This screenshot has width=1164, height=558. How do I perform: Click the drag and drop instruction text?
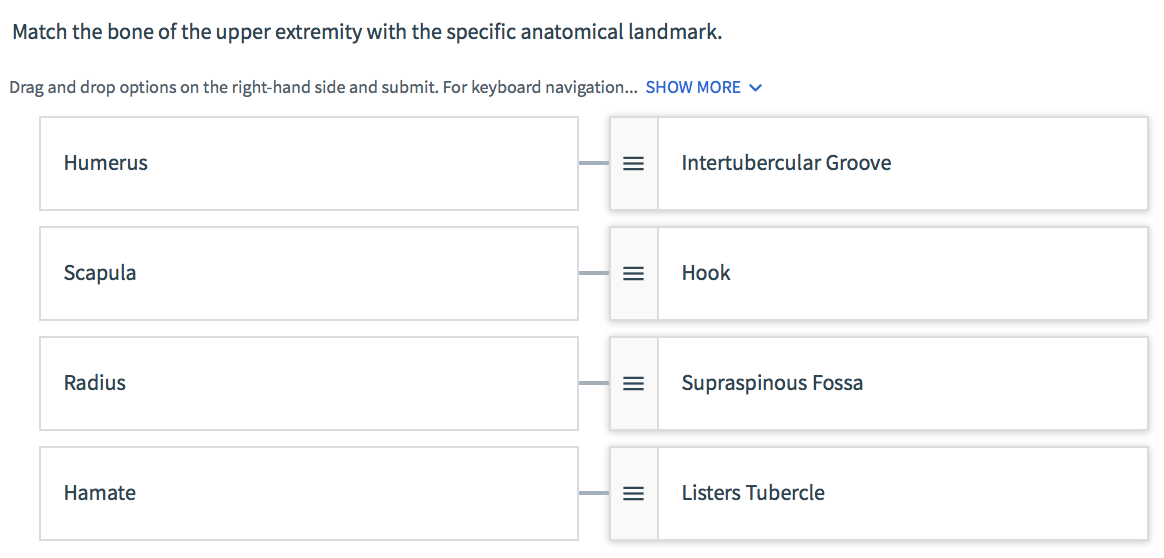click(x=322, y=87)
